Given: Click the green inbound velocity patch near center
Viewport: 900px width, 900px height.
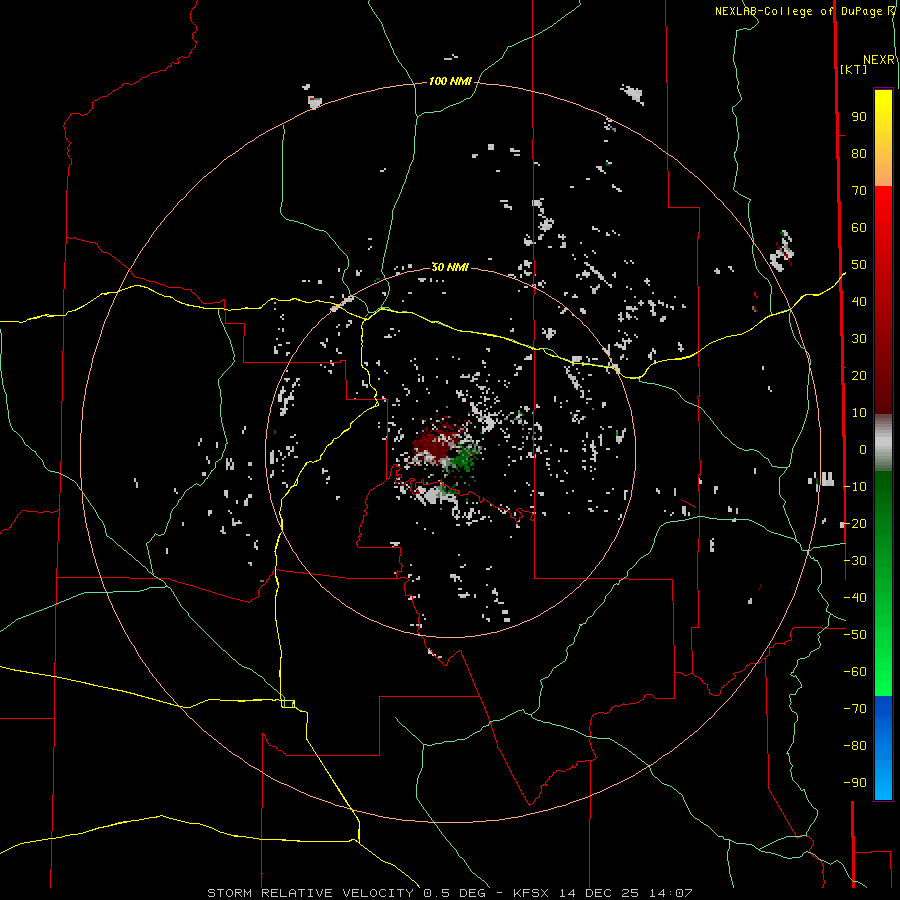Looking at the screenshot, I should click(462, 458).
